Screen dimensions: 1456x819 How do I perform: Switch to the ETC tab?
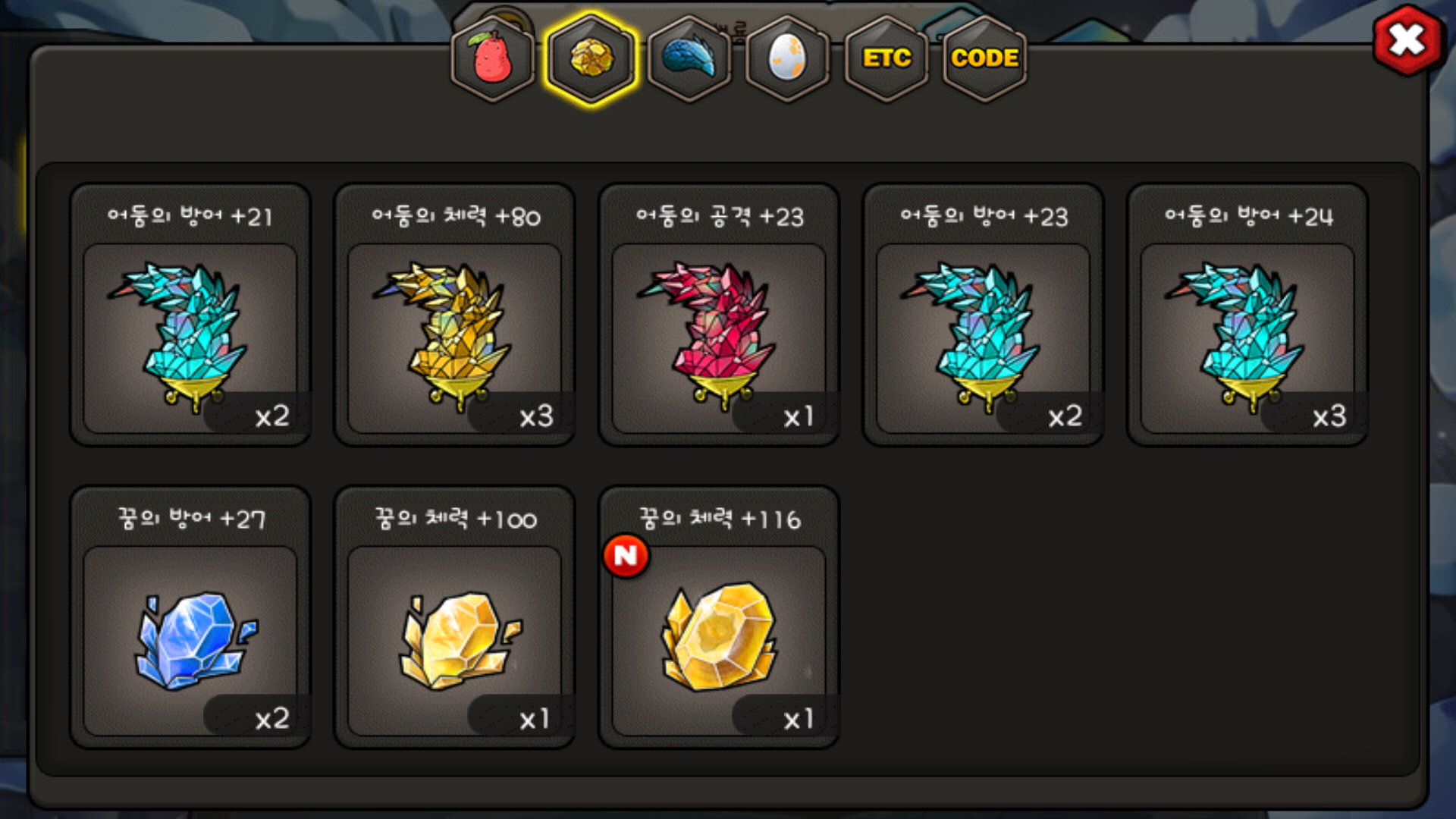(886, 58)
